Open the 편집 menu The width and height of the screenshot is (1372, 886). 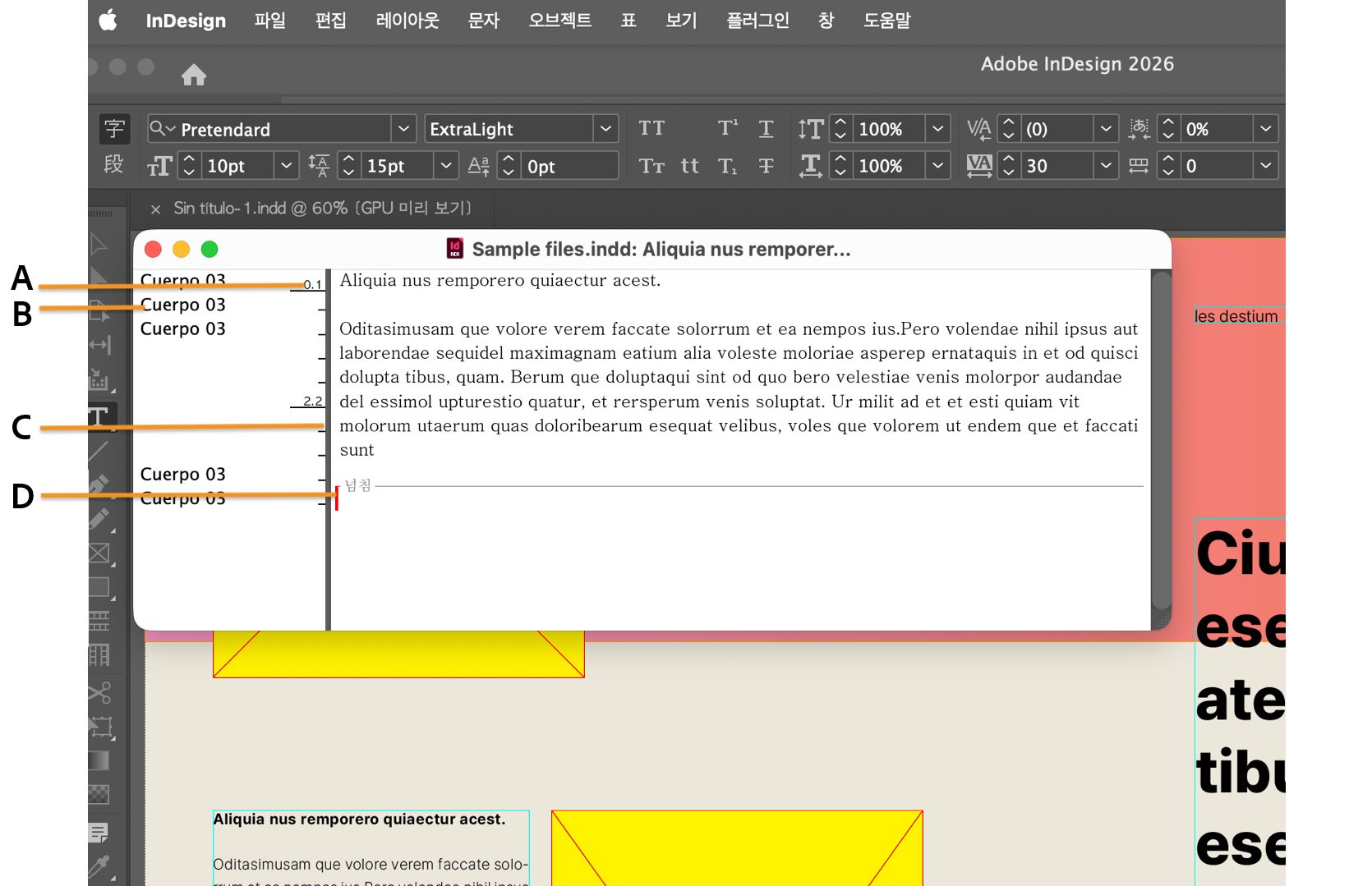(330, 21)
